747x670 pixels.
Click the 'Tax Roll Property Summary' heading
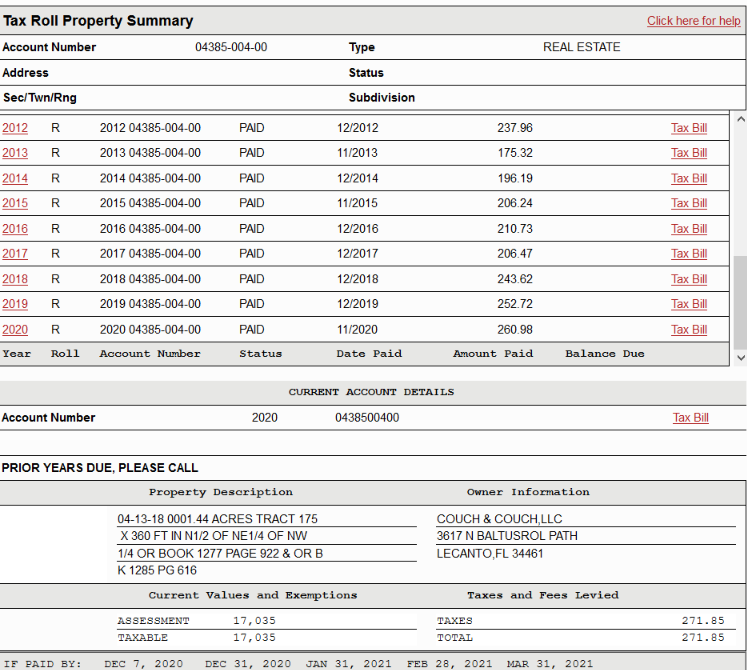point(98,21)
